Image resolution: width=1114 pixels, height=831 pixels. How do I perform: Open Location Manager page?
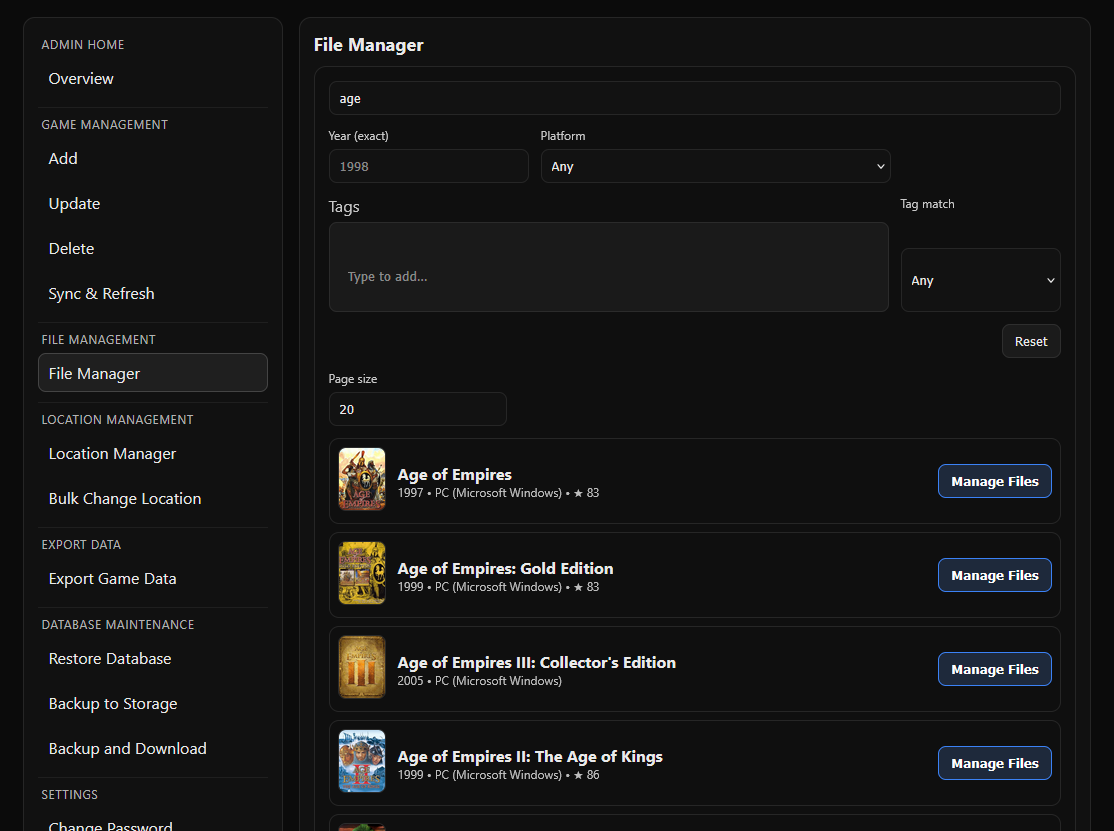[x=153, y=454]
